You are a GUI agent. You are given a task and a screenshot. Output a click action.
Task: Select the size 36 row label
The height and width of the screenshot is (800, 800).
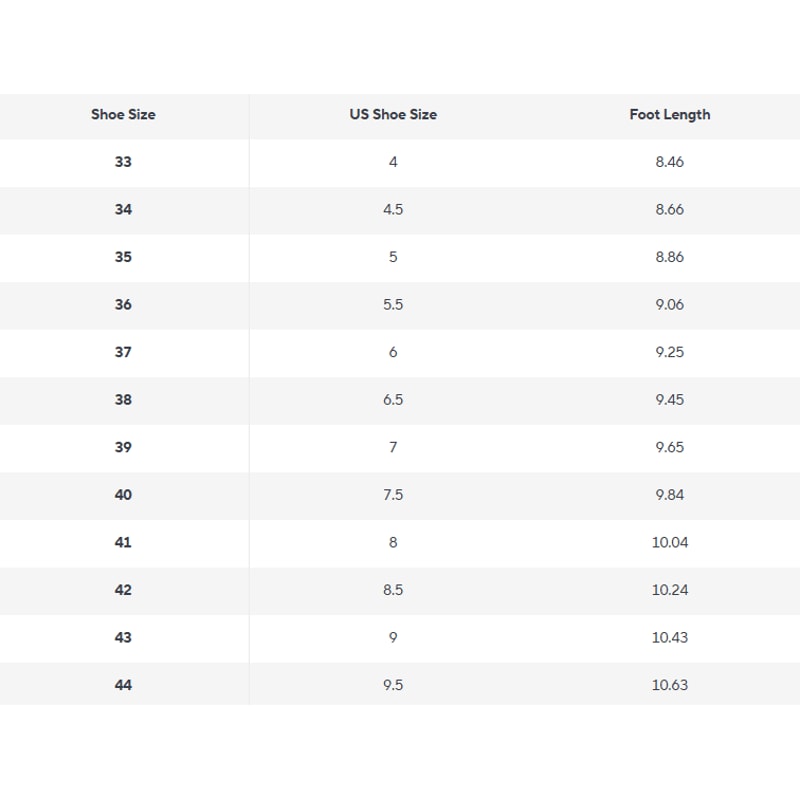[123, 305]
